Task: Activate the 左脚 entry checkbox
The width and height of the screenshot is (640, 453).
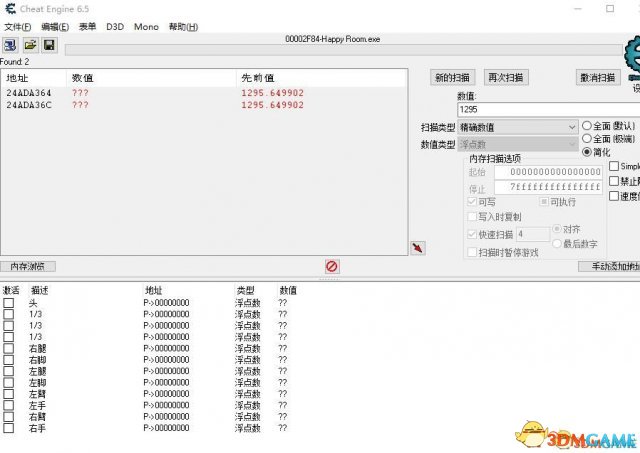Action: tap(9, 383)
